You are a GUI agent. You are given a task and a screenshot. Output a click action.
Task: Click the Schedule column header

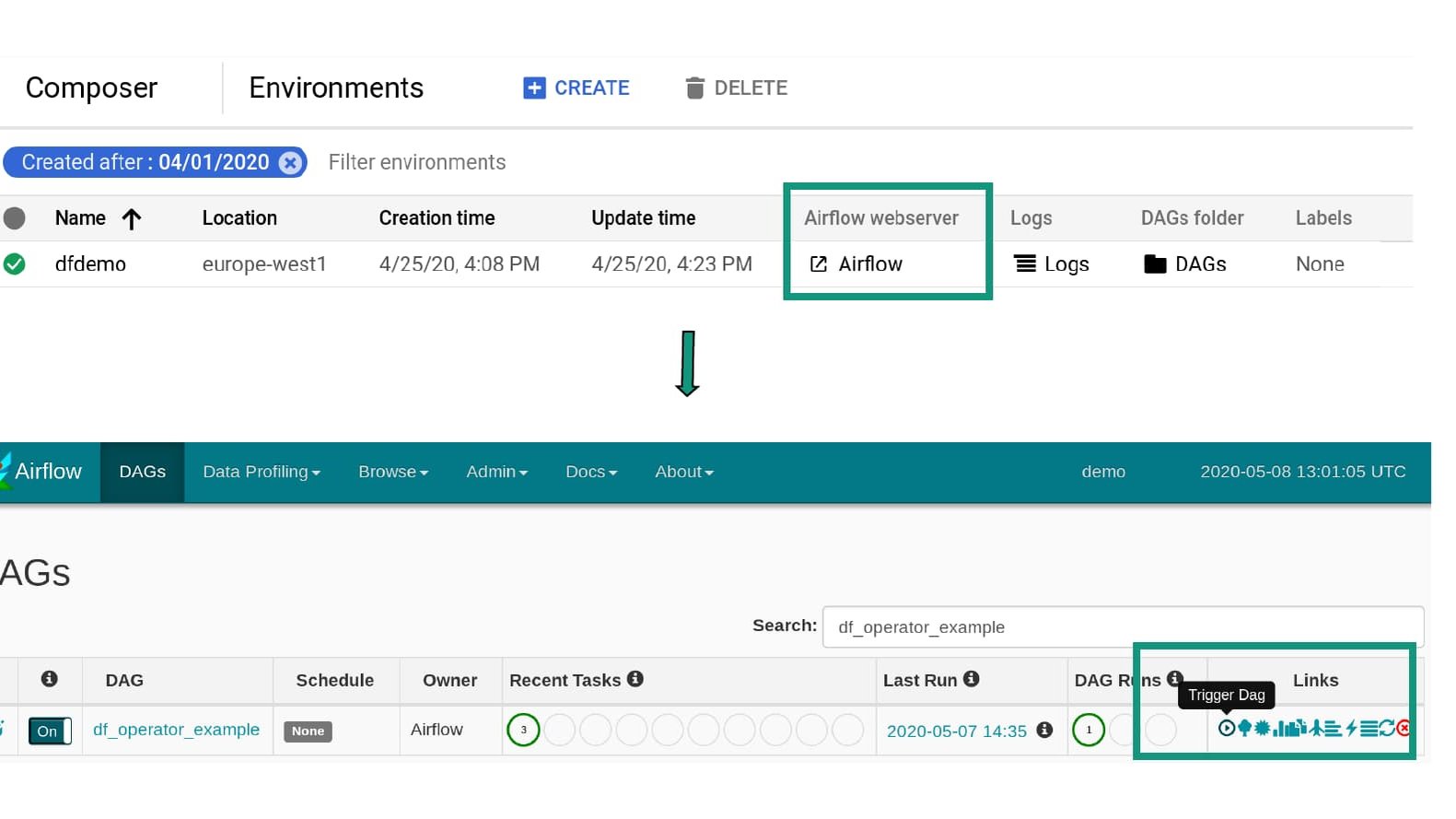coord(334,680)
